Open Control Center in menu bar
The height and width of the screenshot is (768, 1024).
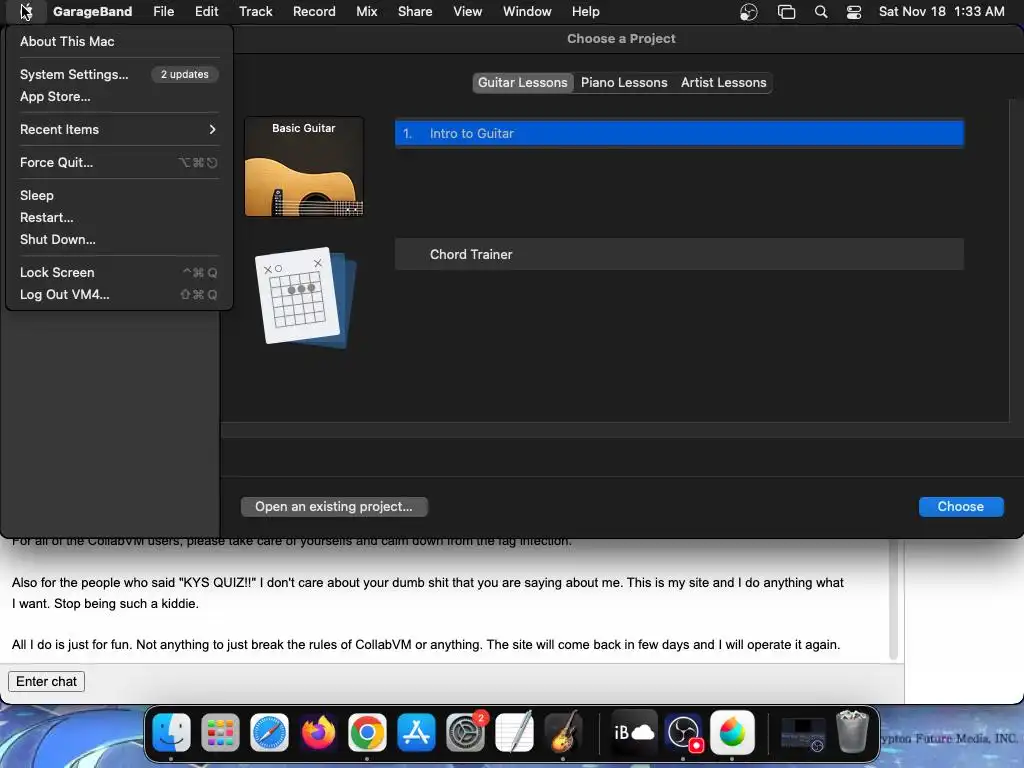(854, 12)
